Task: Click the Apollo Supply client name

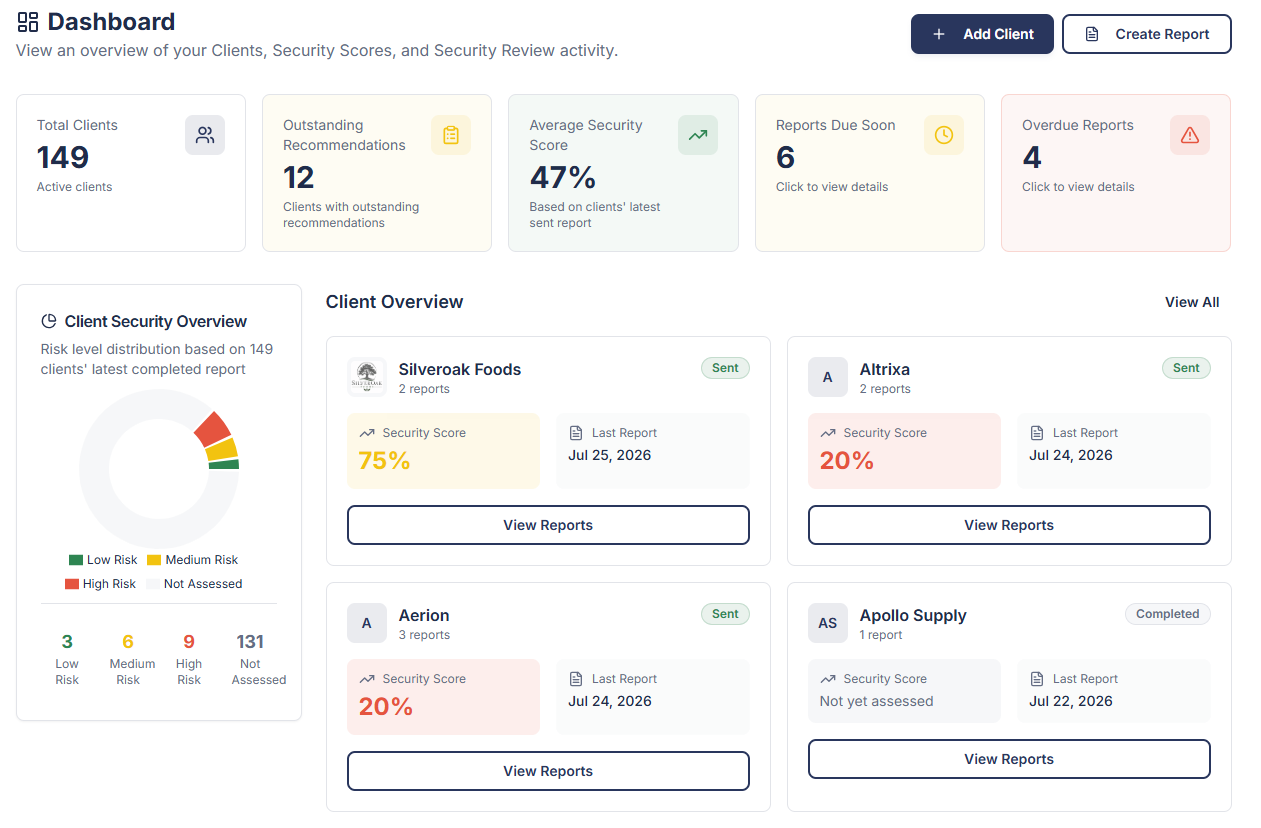Action: (913, 615)
